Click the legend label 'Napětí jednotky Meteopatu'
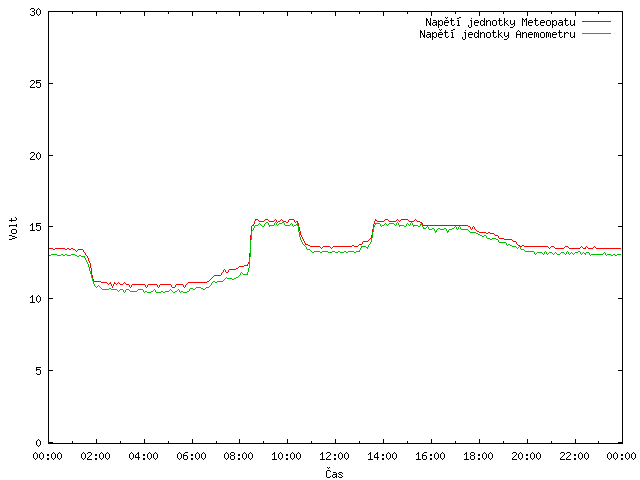Screen dimensions: 640x480 500,22
